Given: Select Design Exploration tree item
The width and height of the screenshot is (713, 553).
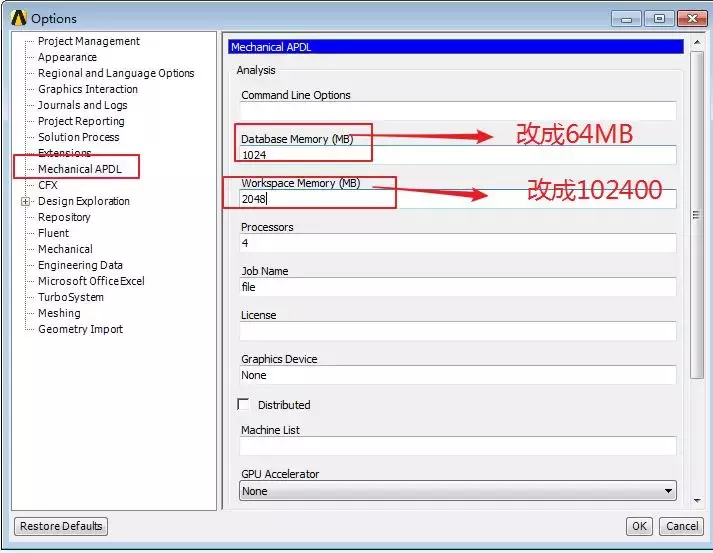Looking at the screenshot, I should tap(84, 201).
